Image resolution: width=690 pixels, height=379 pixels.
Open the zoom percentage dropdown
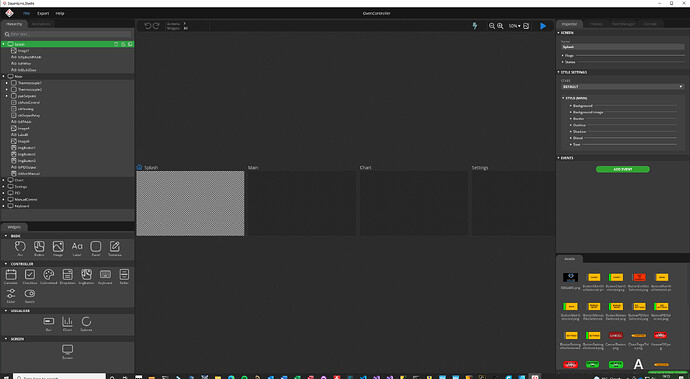click(x=514, y=26)
